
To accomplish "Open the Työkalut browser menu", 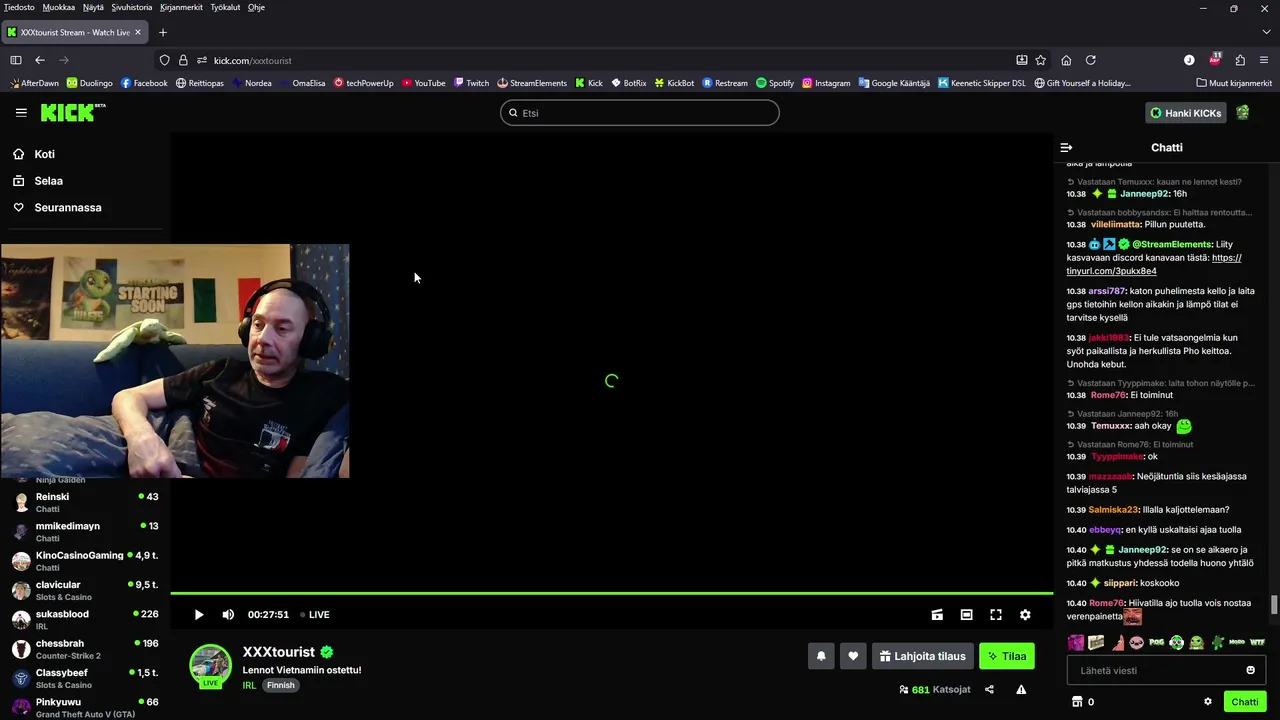I will [225, 7].
